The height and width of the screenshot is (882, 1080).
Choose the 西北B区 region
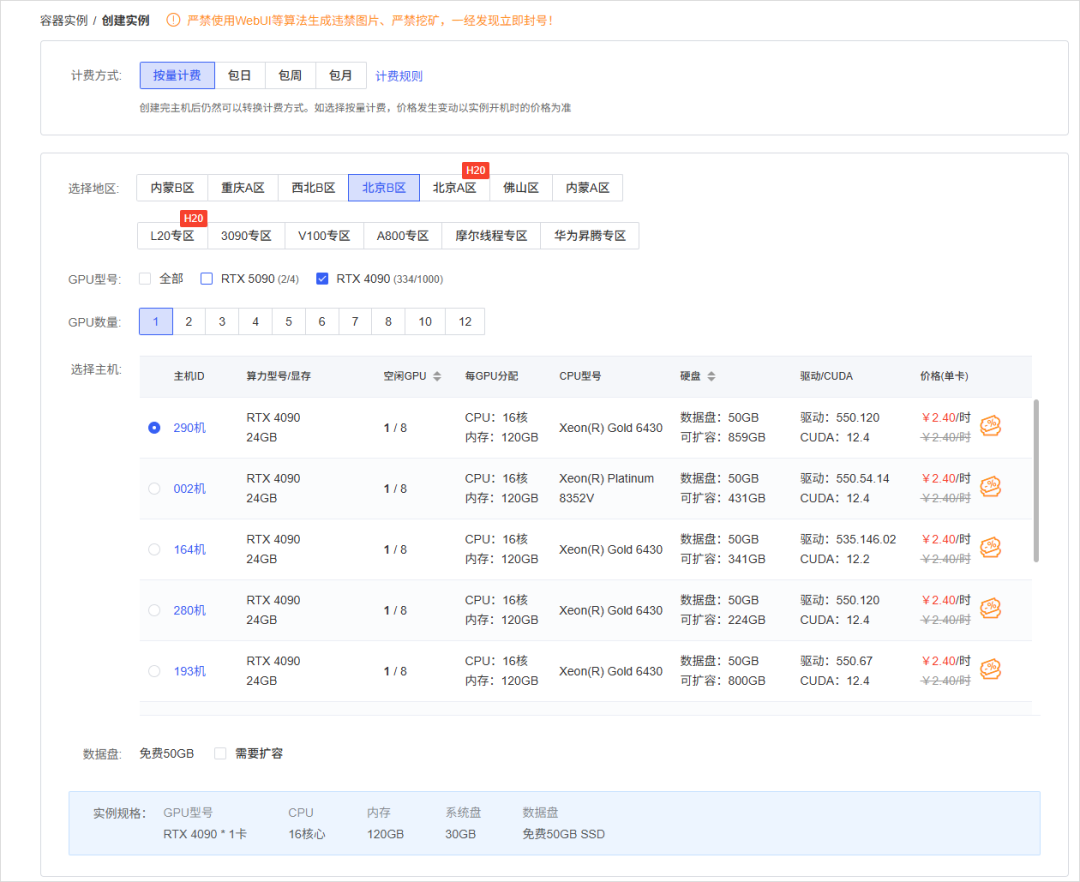tap(313, 188)
